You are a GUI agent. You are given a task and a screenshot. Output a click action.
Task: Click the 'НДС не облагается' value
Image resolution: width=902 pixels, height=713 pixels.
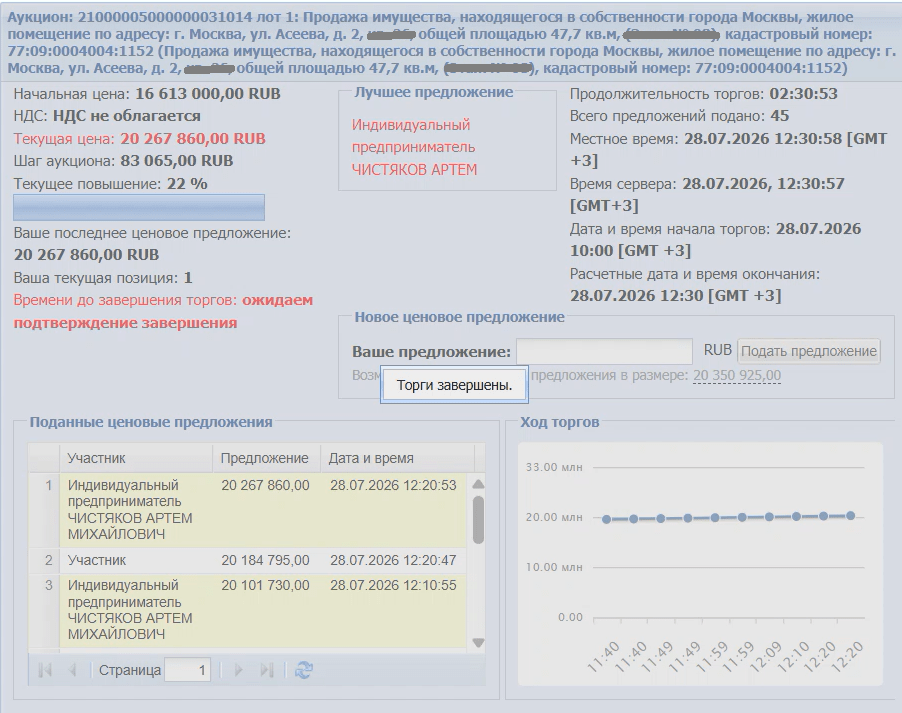click(127, 116)
